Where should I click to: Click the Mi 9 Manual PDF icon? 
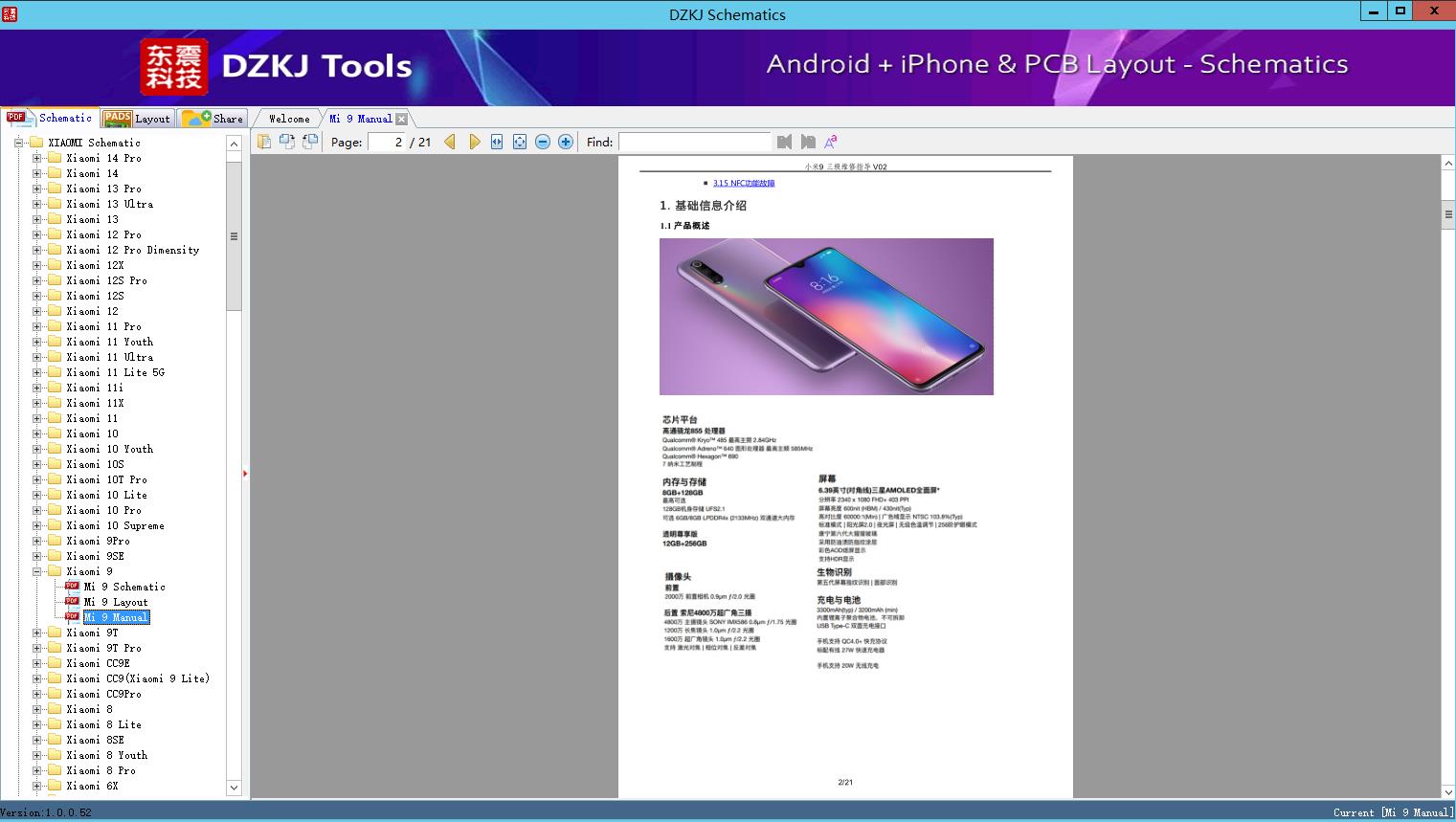(x=72, y=617)
